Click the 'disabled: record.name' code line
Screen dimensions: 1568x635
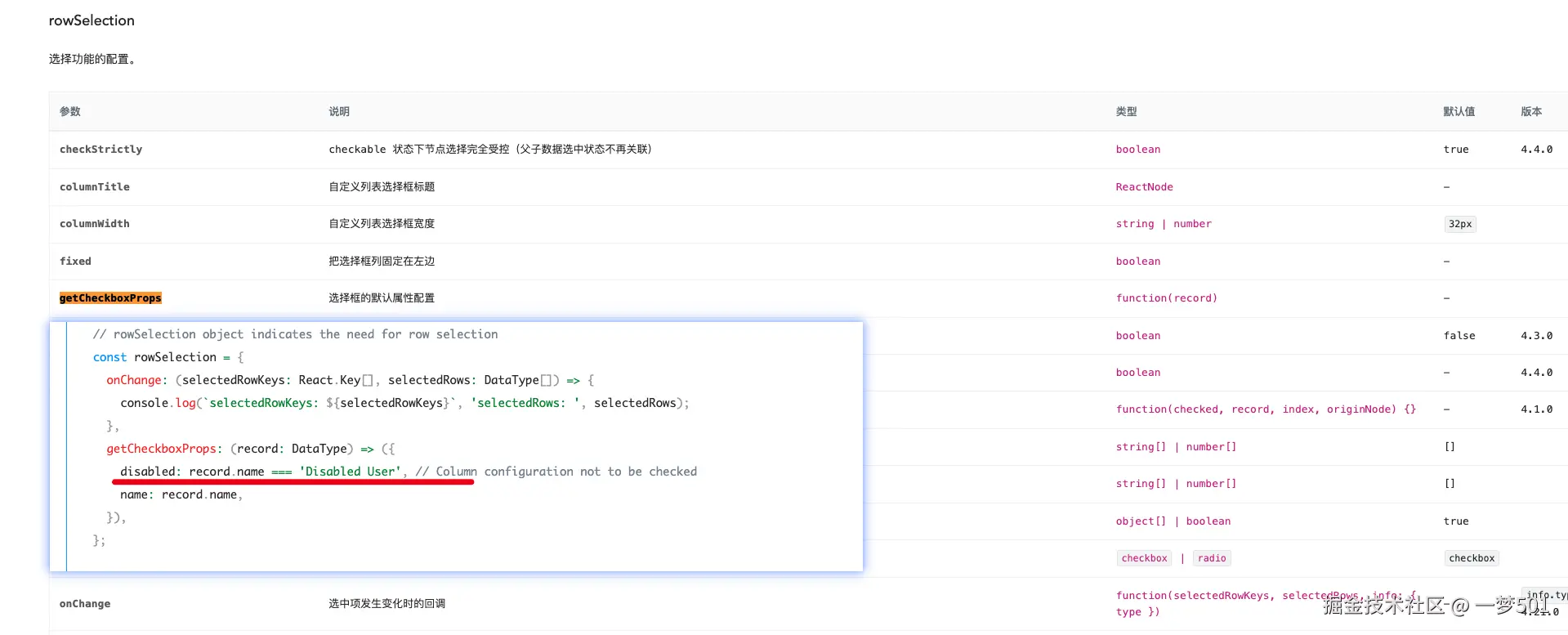tap(409, 472)
